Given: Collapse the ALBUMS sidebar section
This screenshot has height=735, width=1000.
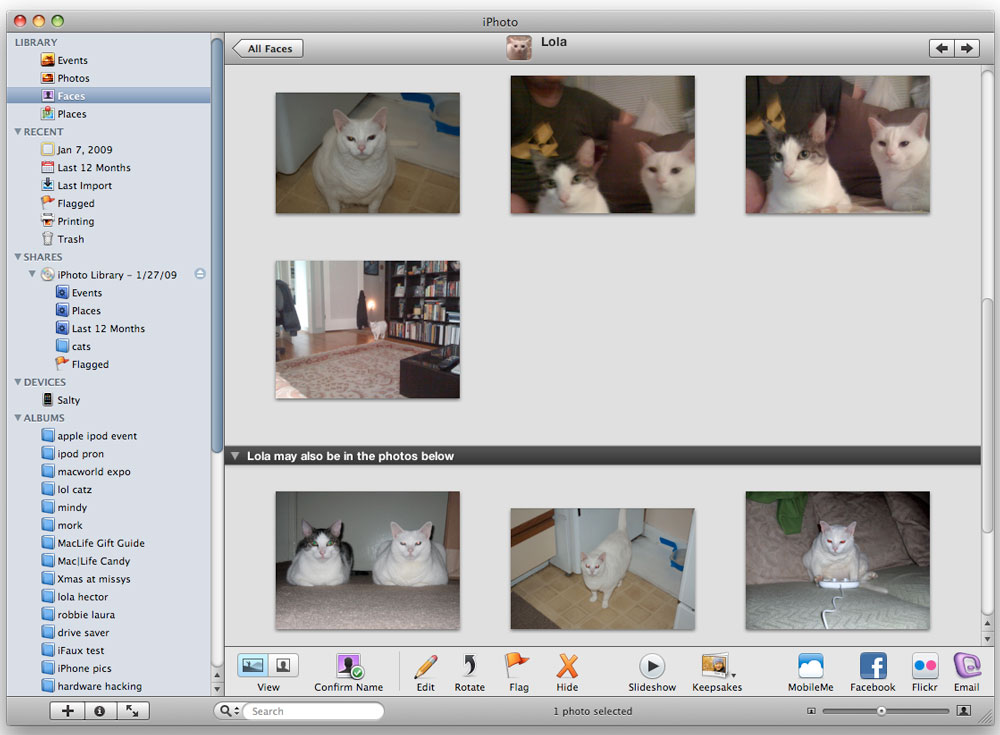Looking at the screenshot, I should click(x=18, y=418).
